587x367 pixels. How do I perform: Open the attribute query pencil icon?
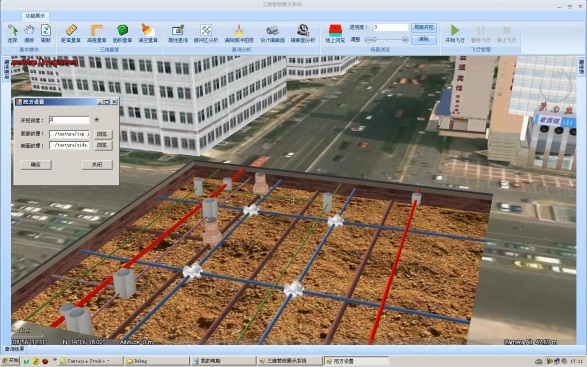[178, 33]
